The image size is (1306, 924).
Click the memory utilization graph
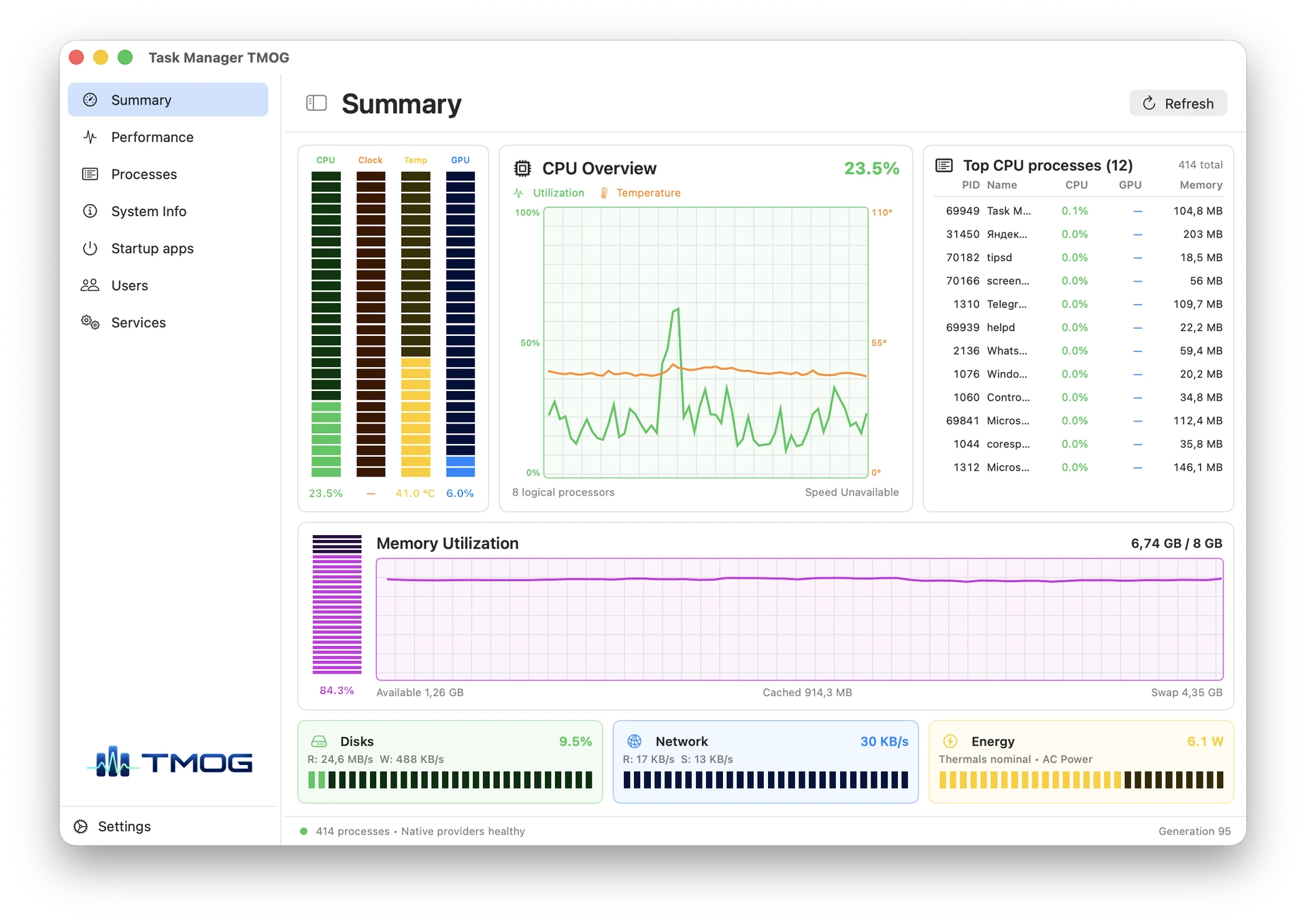pos(799,619)
